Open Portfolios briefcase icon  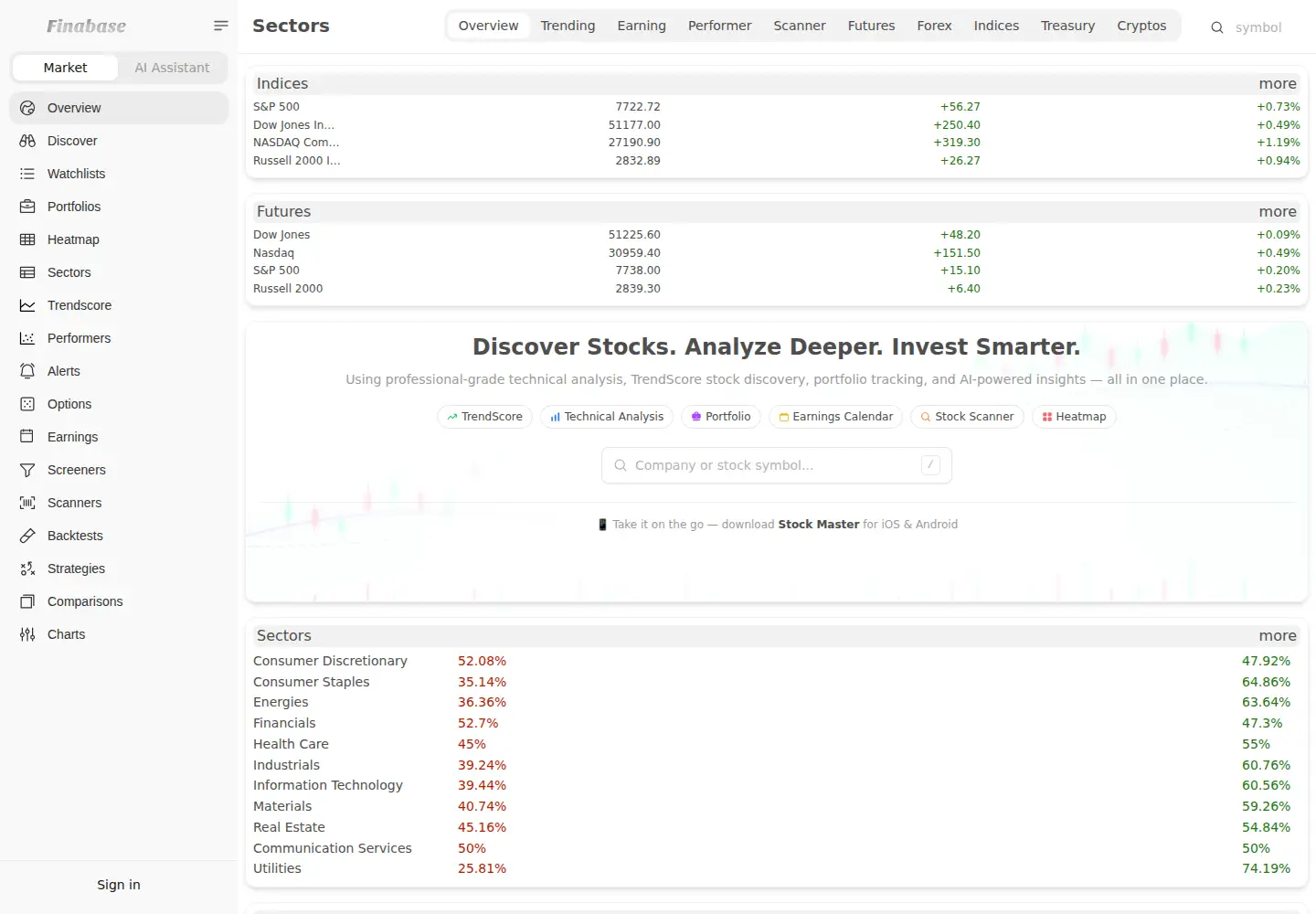(x=27, y=207)
